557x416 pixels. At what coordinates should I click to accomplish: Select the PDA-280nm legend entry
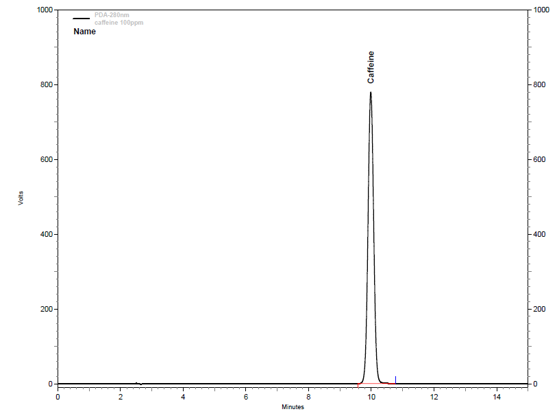coord(112,15)
